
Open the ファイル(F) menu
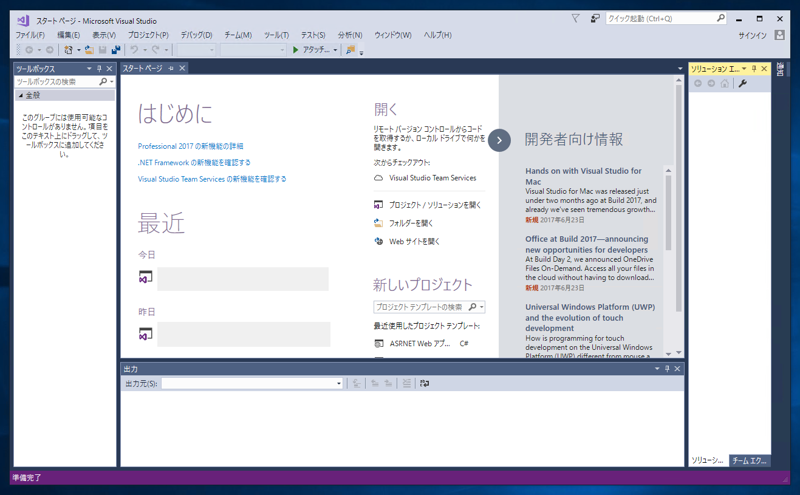[30, 35]
